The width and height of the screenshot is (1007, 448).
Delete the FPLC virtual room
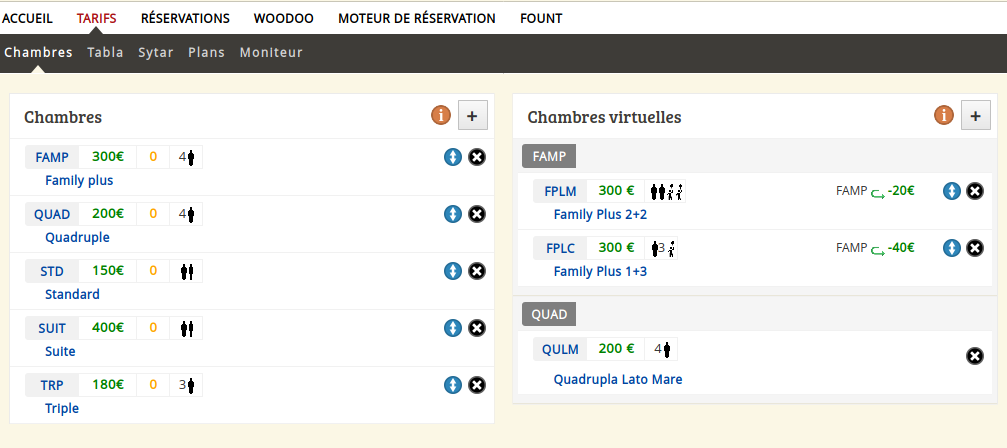coord(975,248)
